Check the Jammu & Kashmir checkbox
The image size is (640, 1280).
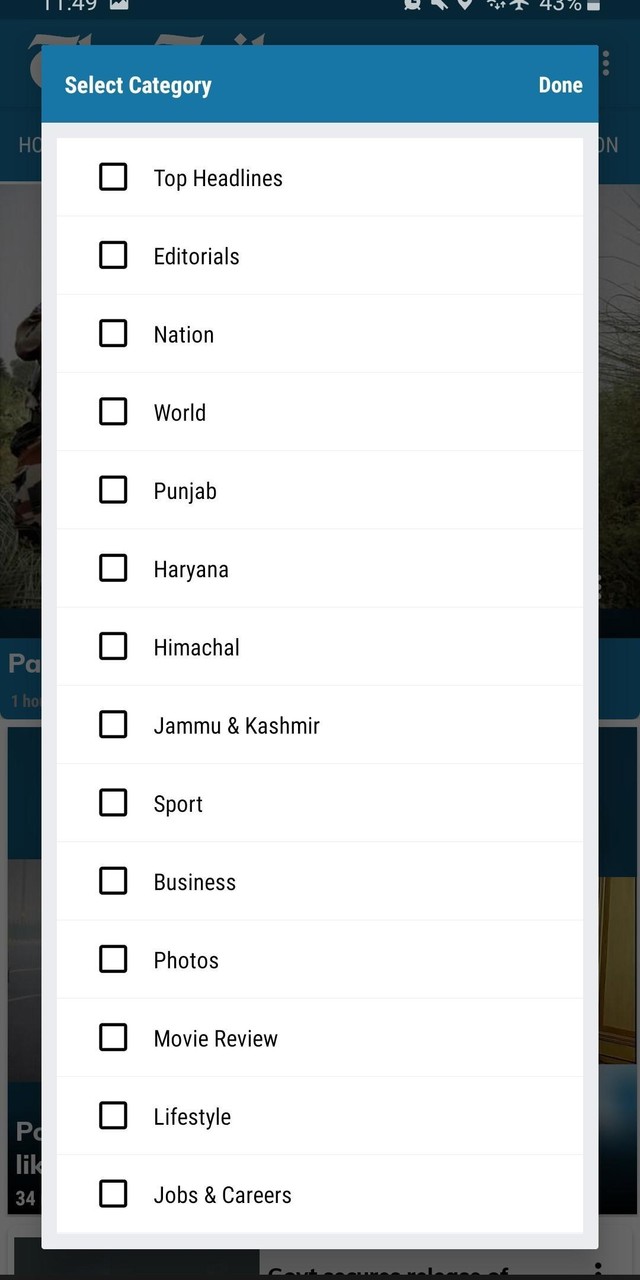click(113, 724)
